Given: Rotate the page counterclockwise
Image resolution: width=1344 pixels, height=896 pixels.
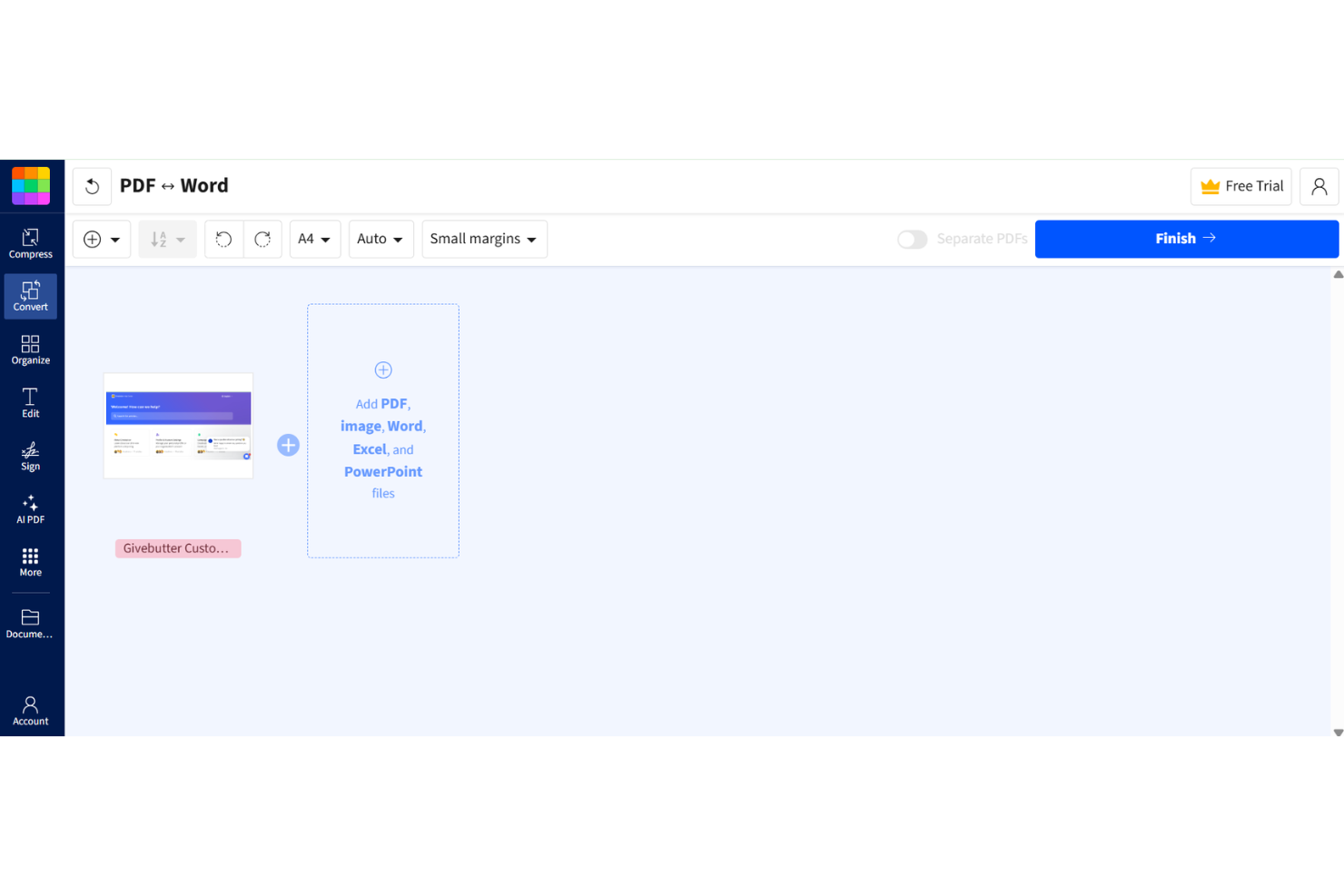Looking at the screenshot, I should [223, 239].
